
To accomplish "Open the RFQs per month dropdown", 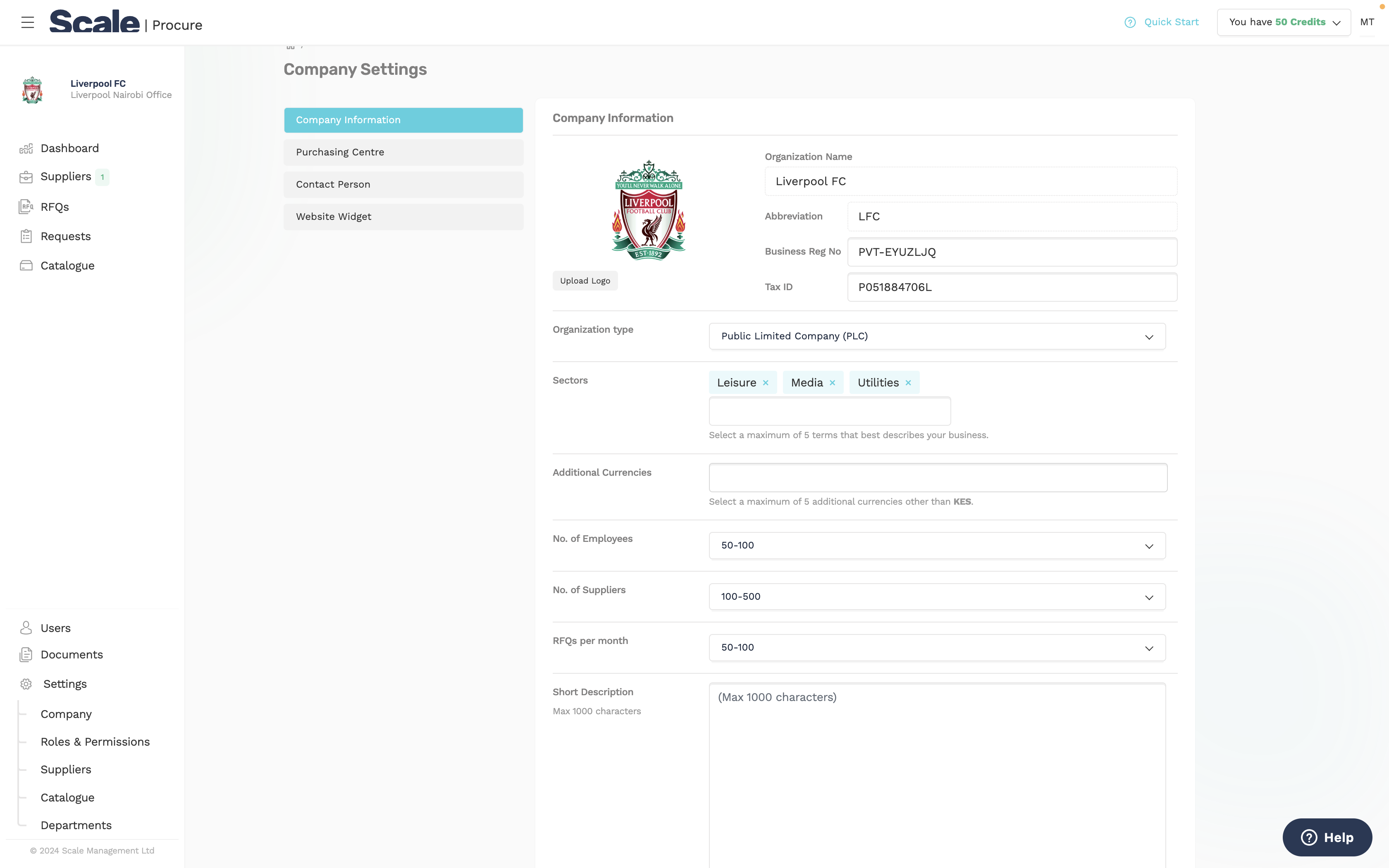I will tap(937, 648).
